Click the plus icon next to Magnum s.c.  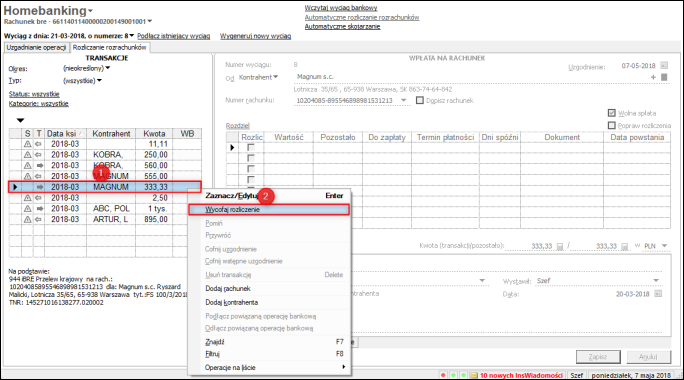(x=653, y=77)
